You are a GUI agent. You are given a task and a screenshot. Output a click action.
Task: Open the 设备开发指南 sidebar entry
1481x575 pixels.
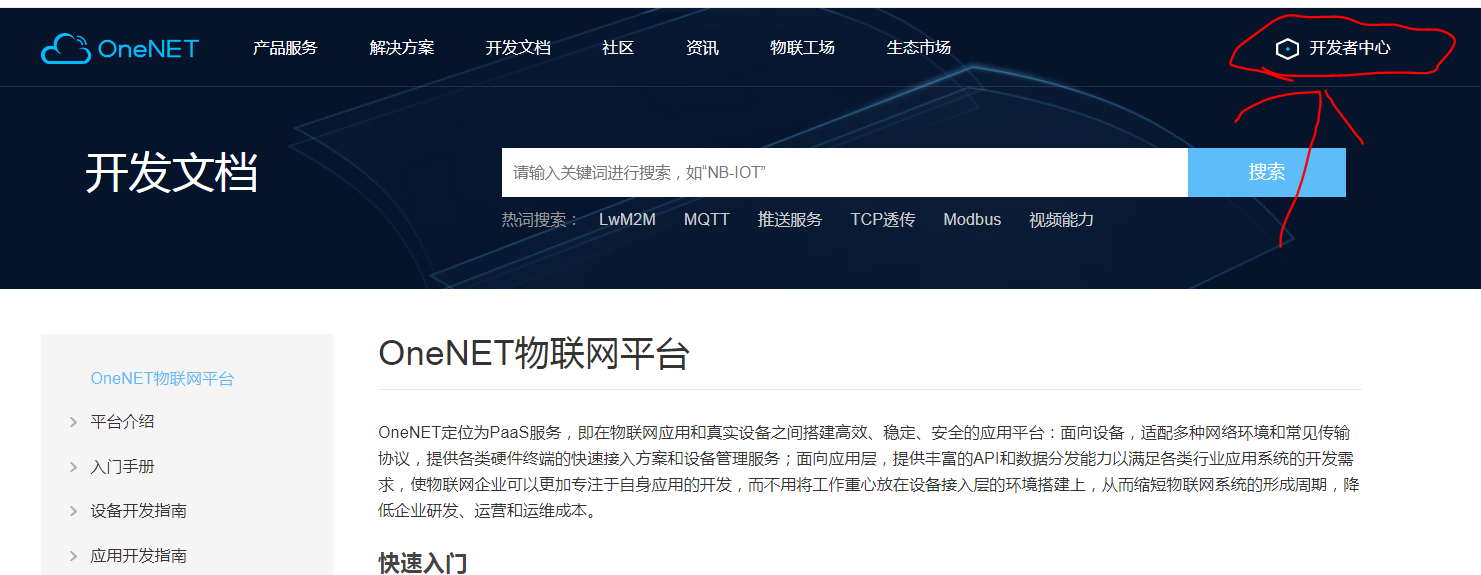pyautogui.click(x=138, y=511)
